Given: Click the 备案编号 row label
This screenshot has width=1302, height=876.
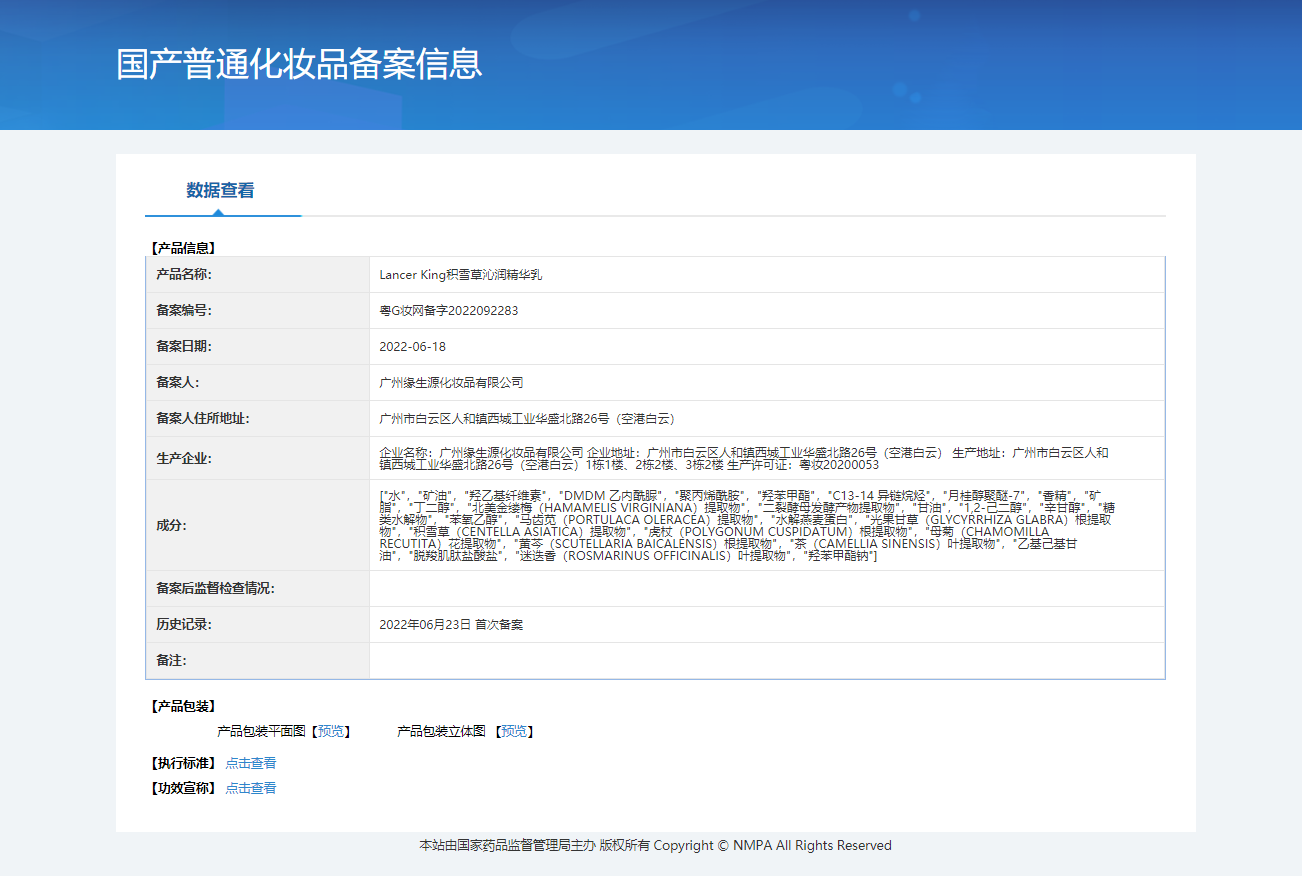Looking at the screenshot, I should point(184,310).
